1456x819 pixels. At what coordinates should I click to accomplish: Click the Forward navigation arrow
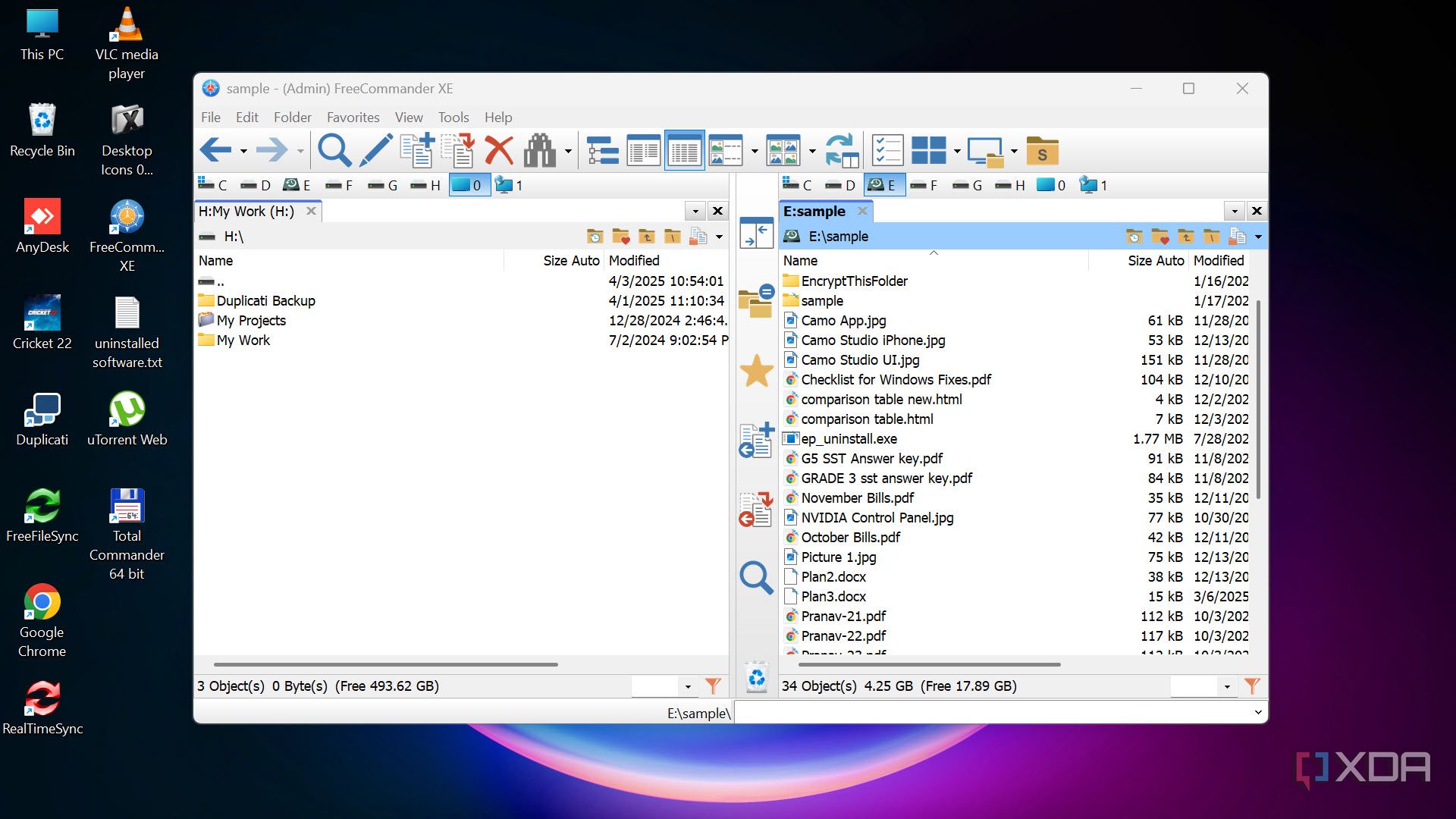click(271, 150)
